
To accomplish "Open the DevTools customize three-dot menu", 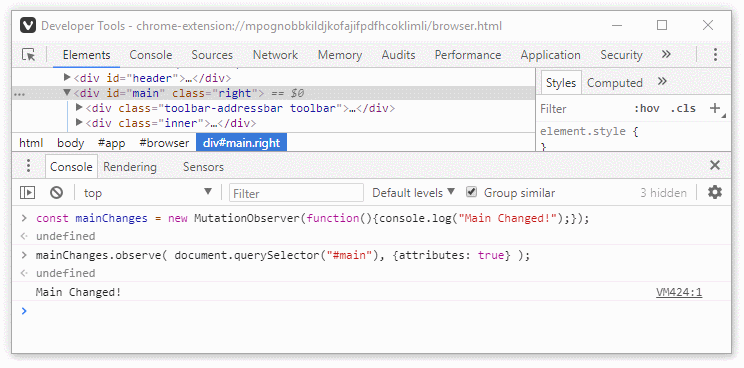I will [x=715, y=55].
